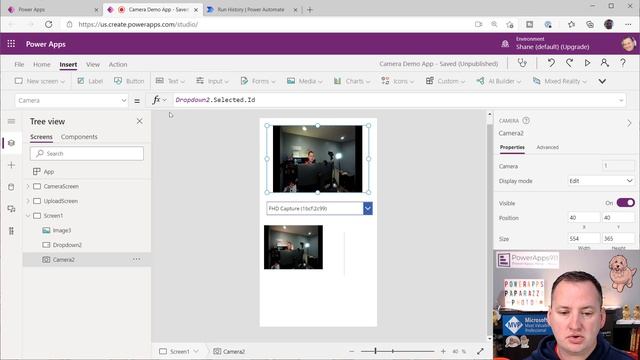Screen dimensions: 640x360
Task: Click the Camera help info icon
Action: click(526, 120)
